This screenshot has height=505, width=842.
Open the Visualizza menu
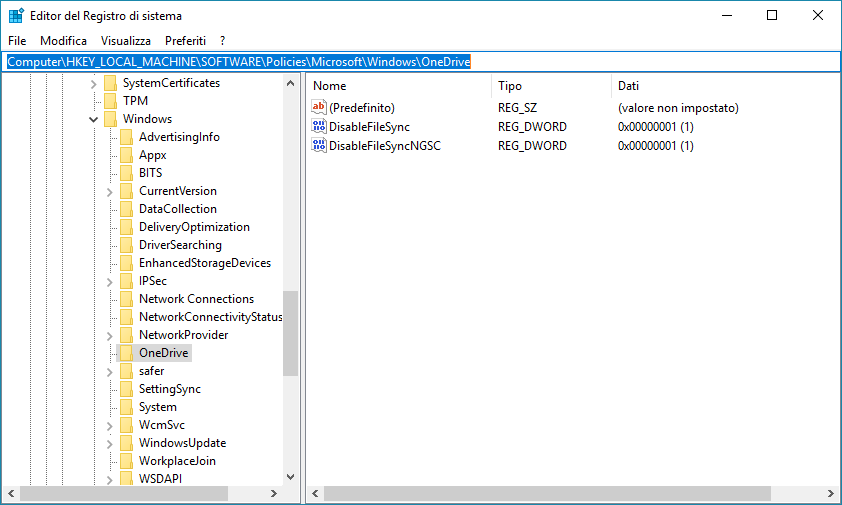[x=126, y=41]
